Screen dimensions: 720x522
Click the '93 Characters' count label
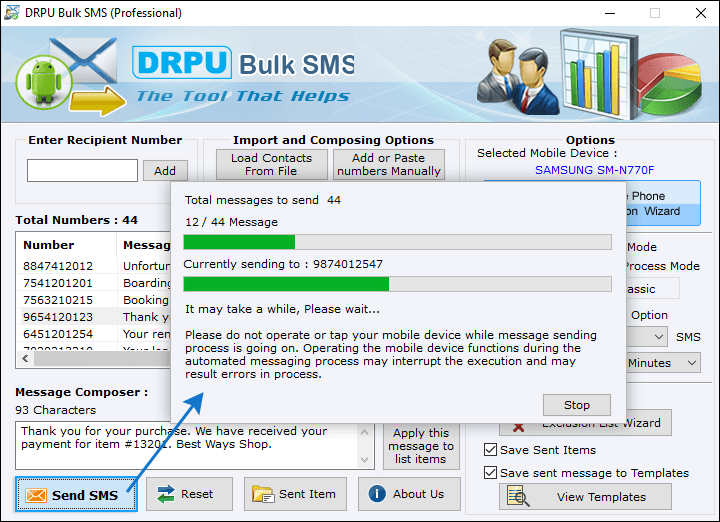56,410
